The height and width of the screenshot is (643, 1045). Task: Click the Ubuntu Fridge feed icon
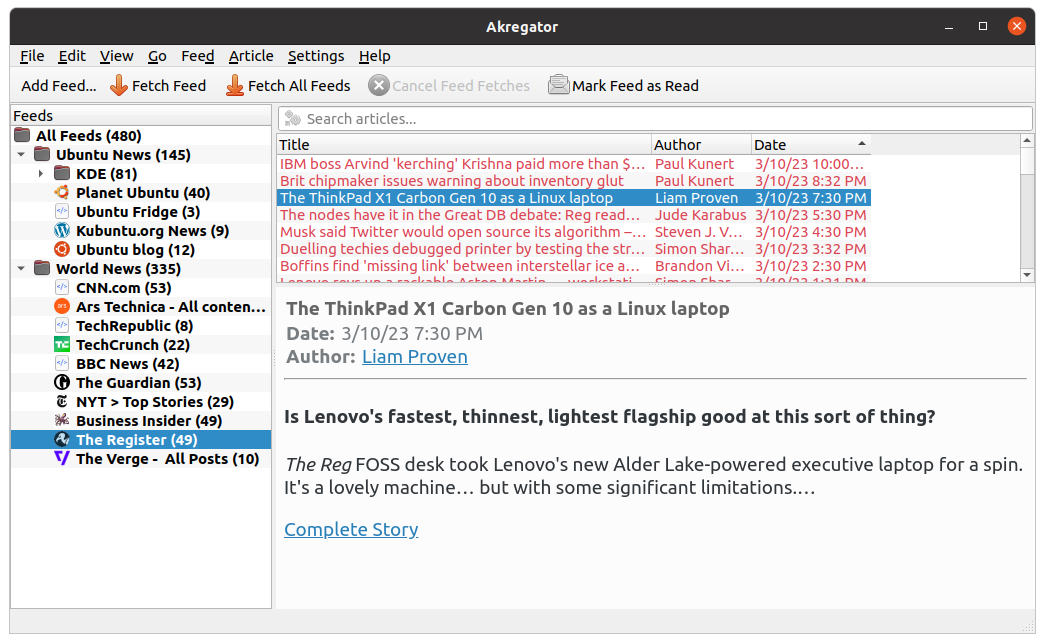click(x=62, y=211)
